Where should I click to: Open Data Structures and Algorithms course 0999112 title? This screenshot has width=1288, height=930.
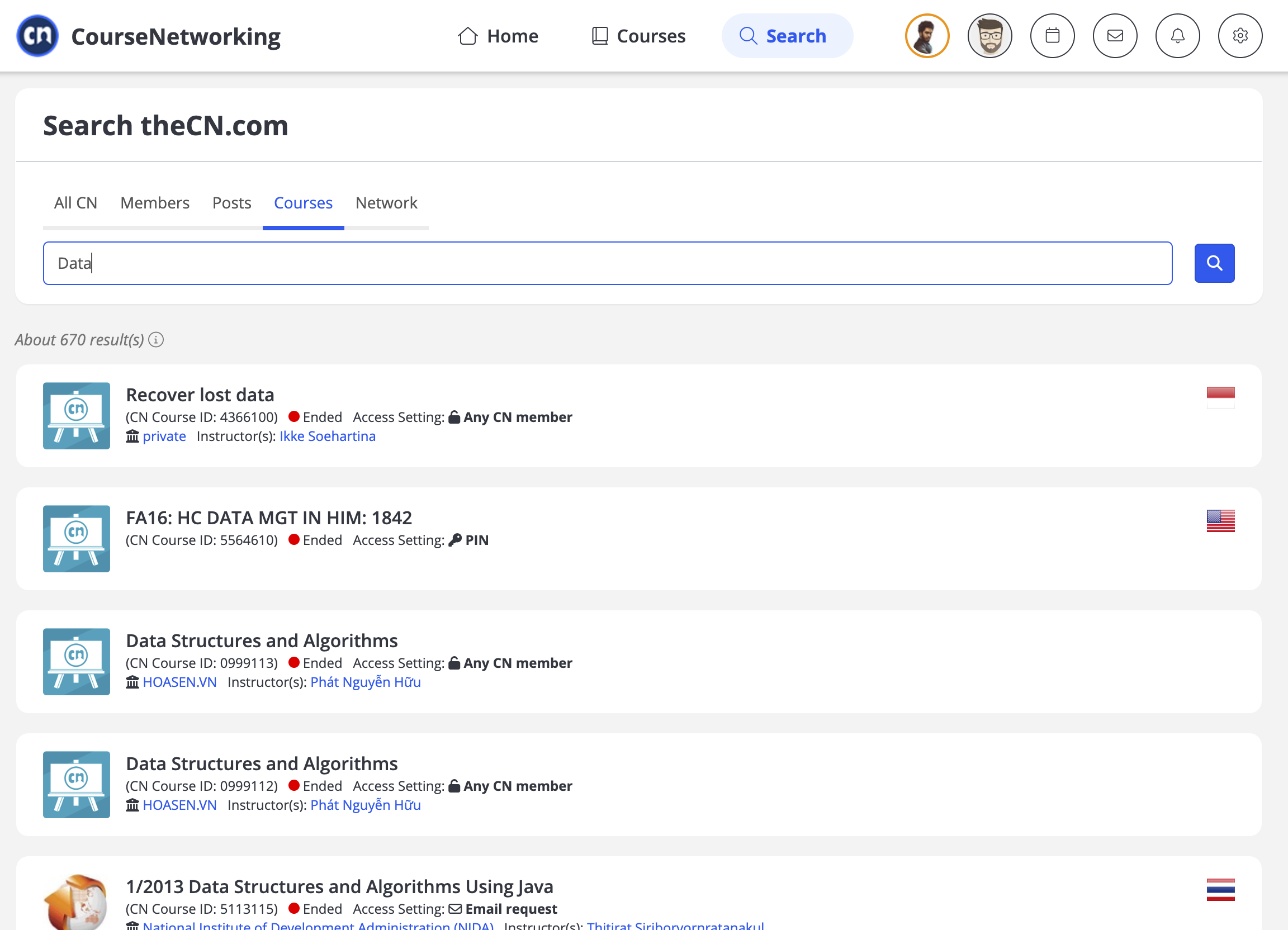click(262, 763)
